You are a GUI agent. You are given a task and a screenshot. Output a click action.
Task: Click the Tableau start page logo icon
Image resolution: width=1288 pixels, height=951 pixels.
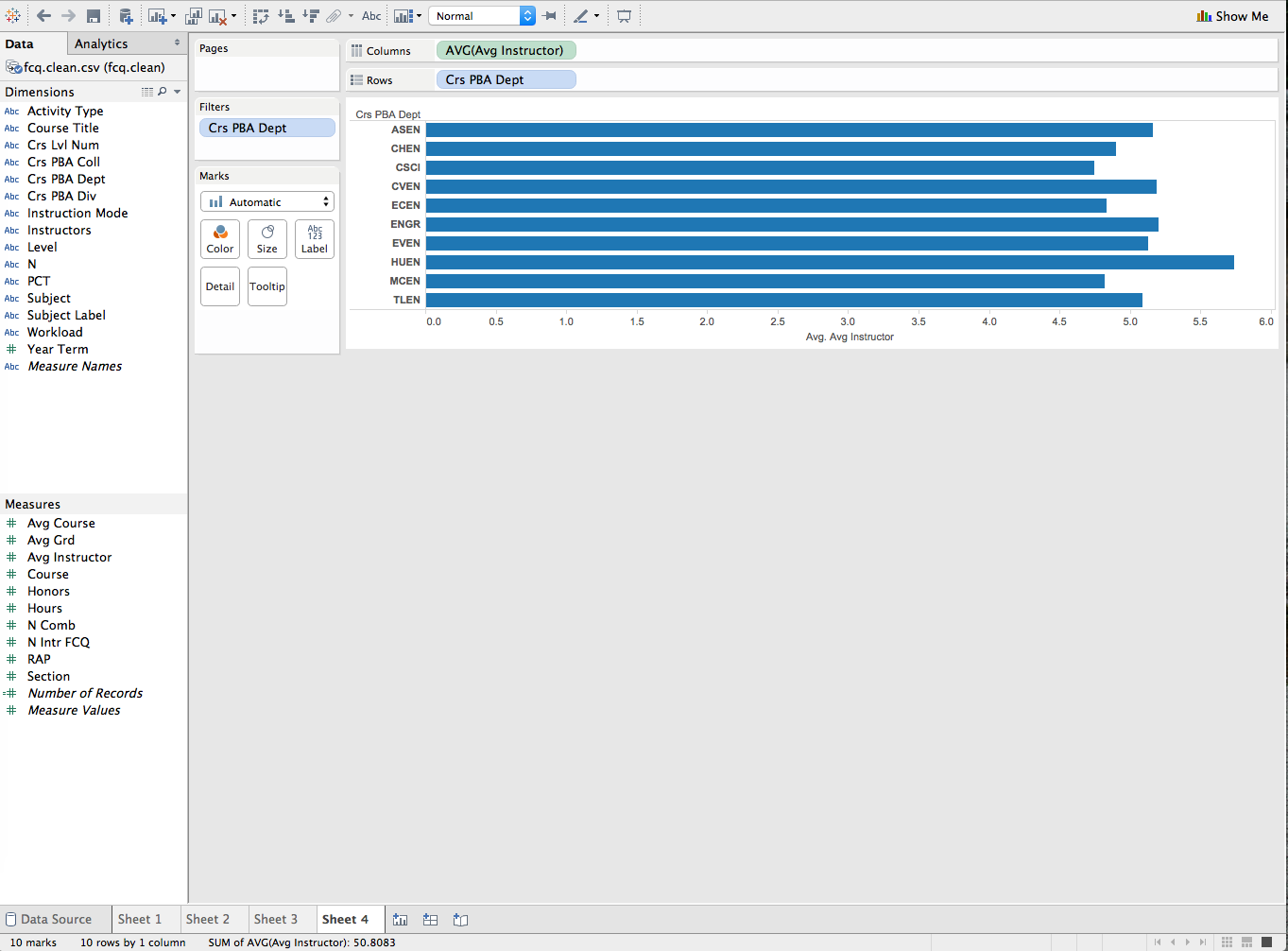tap(13, 16)
